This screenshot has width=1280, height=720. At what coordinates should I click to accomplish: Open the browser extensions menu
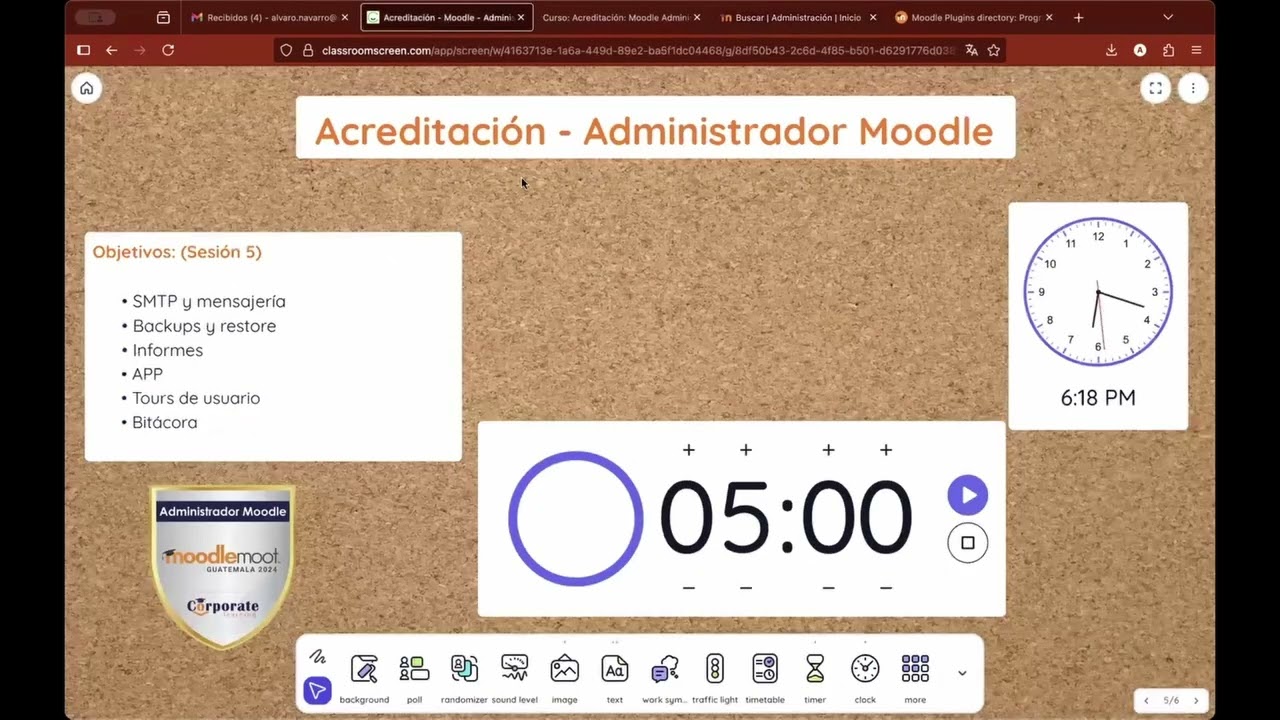point(1168,50)
